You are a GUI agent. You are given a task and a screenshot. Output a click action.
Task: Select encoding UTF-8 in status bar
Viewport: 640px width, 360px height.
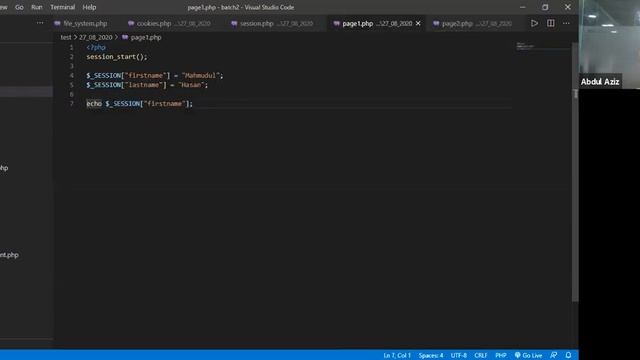[459, 356]
